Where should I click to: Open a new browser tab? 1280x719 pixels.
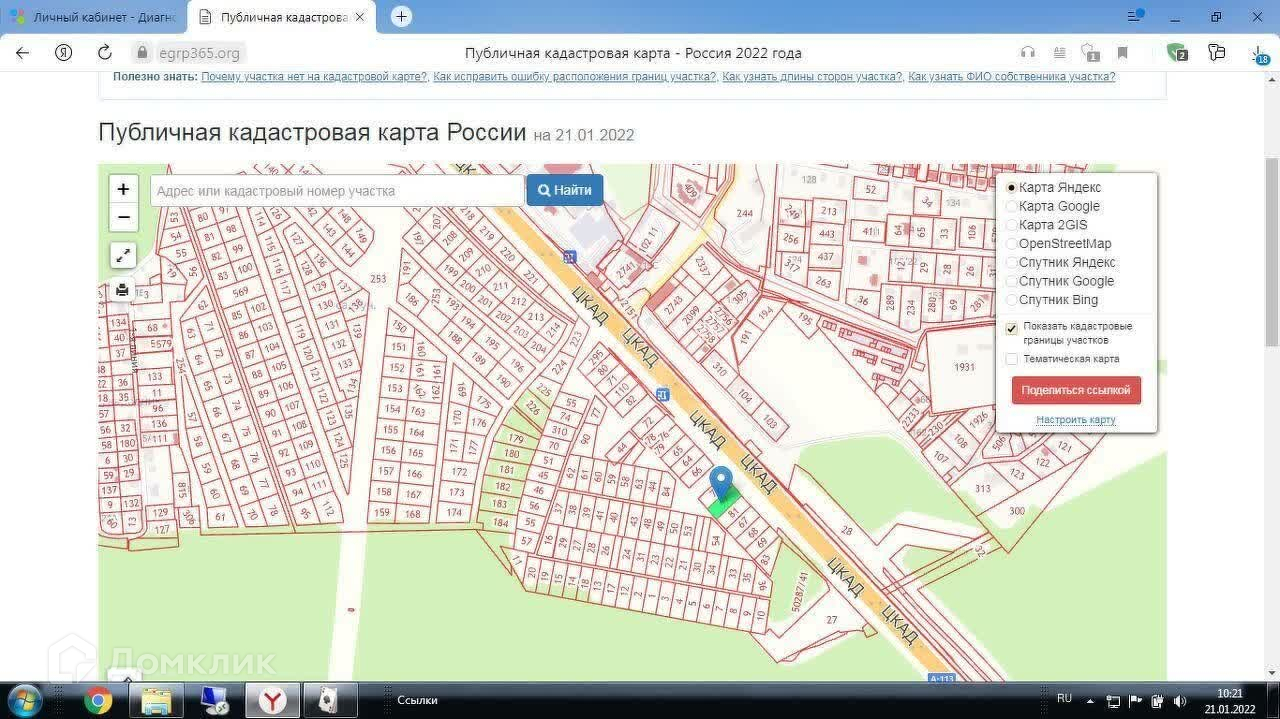[x=401, y=17]
